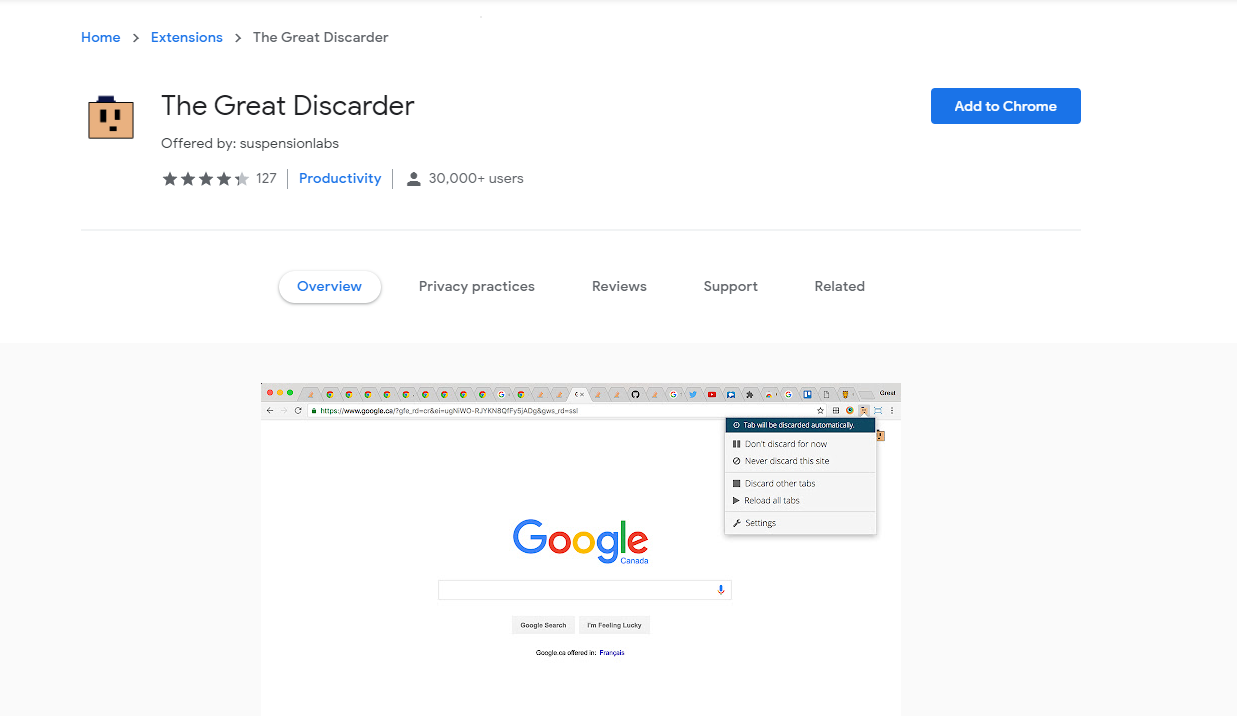Click the Great Discarder extension icon

(x=111, y=116)
